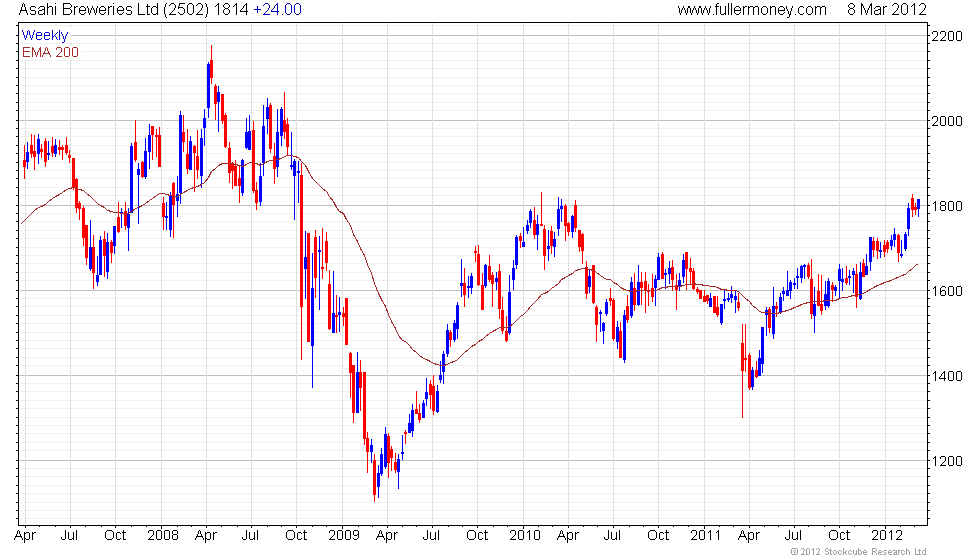The height and width of the screenshot is (560, 980).
Task: Click the Asahi Breweries Ltd (2502) chart title
Action: click(x=114, y=10)
